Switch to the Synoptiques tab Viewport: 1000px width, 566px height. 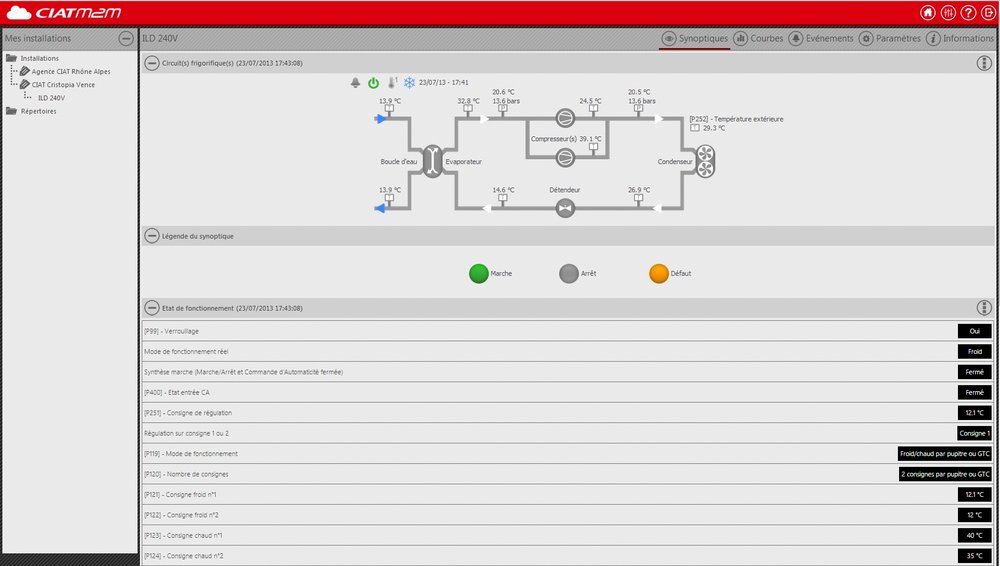(x=695, y=38)
